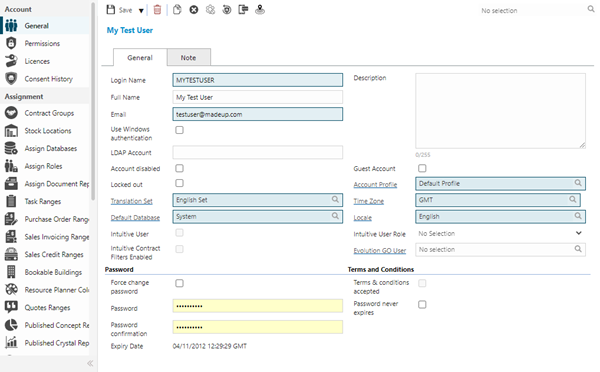Tick the Account disabled checkbox

point(179,168)
